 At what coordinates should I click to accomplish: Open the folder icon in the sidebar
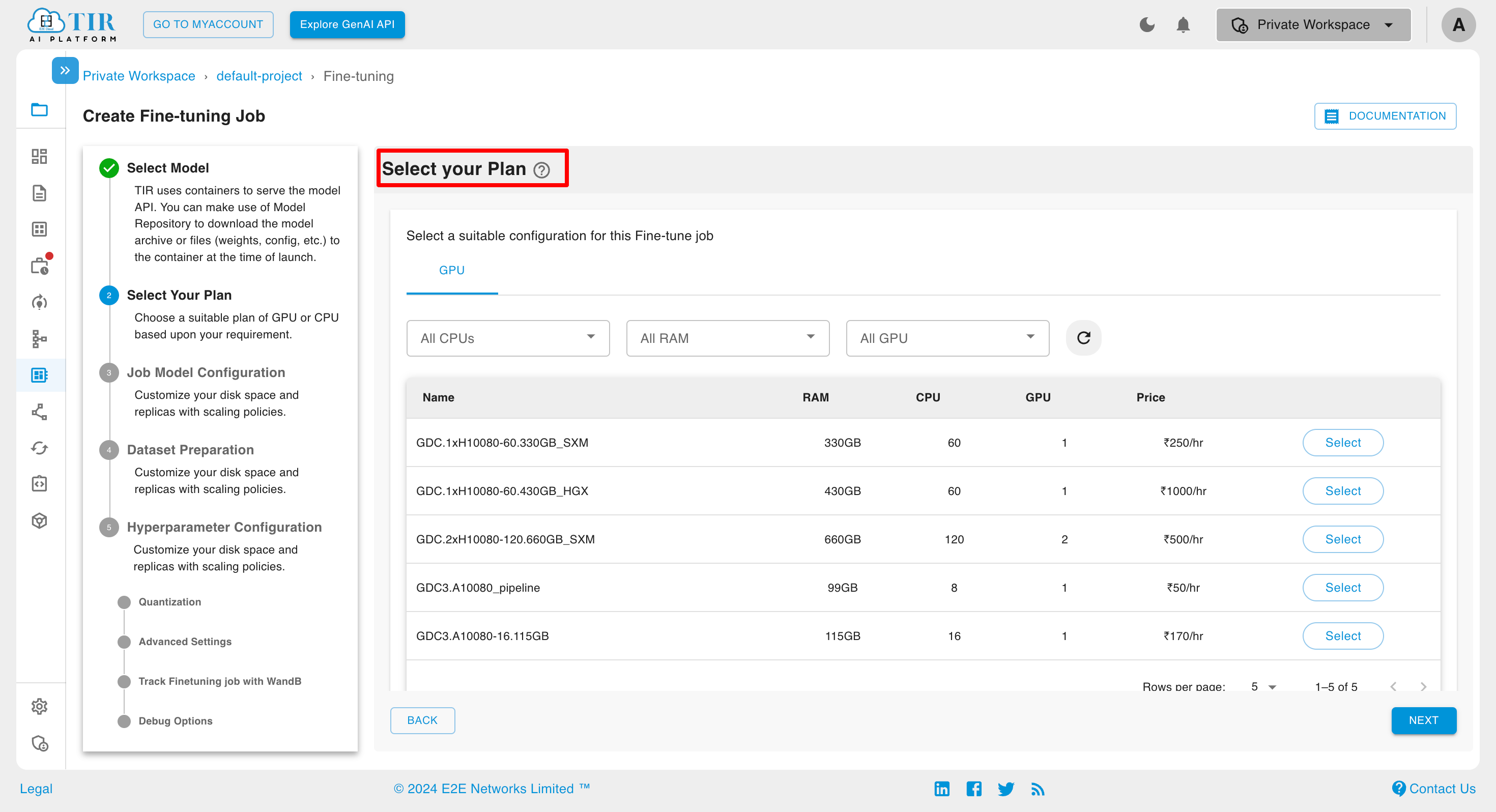(x=40, y=109)
